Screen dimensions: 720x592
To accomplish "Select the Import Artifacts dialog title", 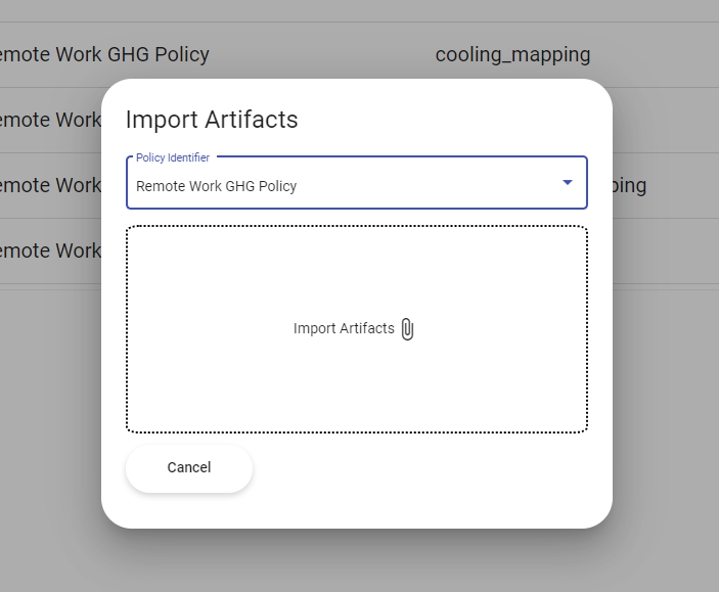I will point(211,119).
